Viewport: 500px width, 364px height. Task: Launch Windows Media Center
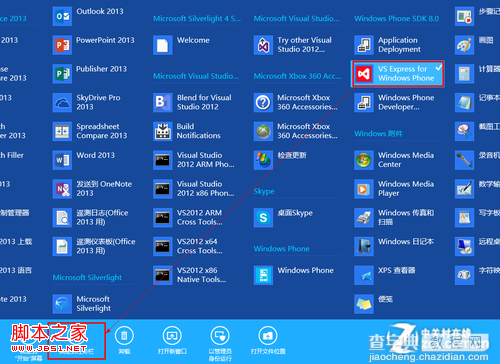click(x=394, y=160)
